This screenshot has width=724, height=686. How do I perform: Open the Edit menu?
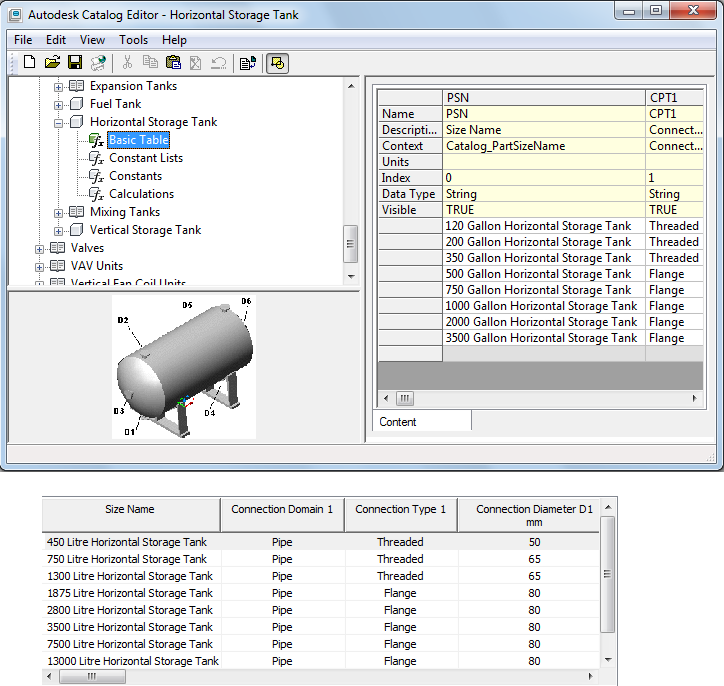tap(56, 40)
